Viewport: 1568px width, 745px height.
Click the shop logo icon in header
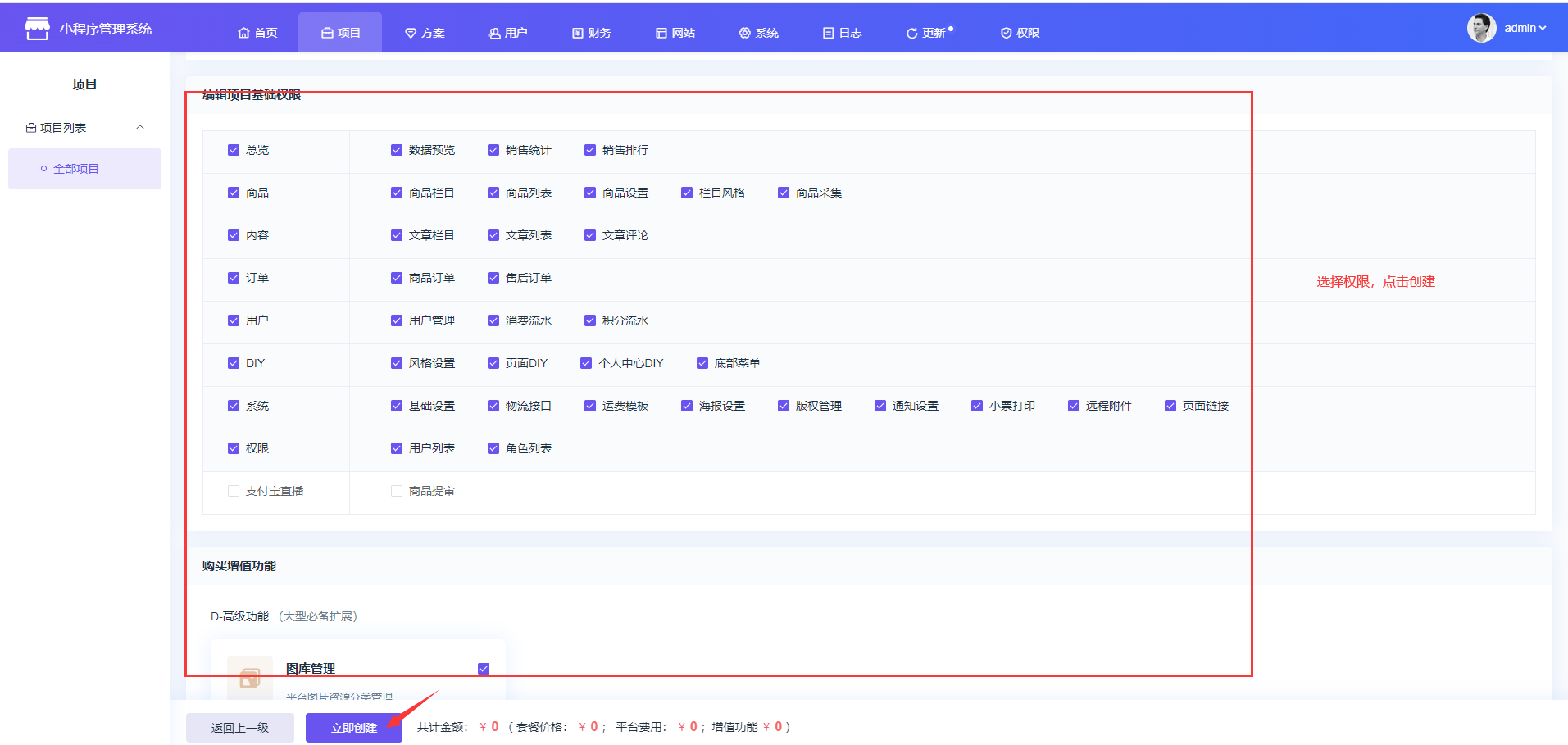(x=36, y=29)
